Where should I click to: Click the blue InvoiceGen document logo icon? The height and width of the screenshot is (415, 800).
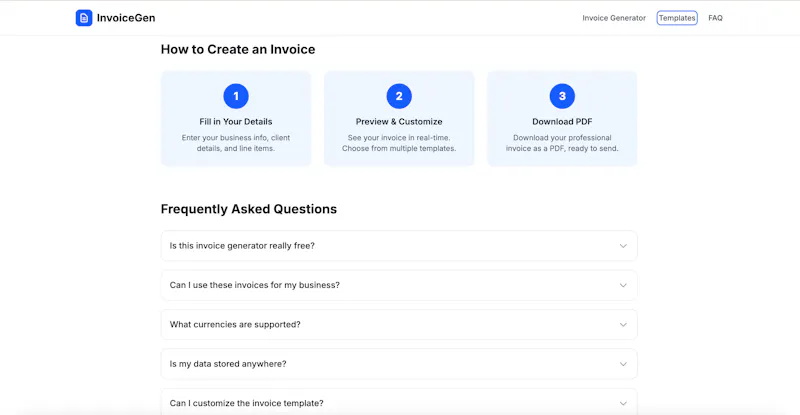[84, 18]
